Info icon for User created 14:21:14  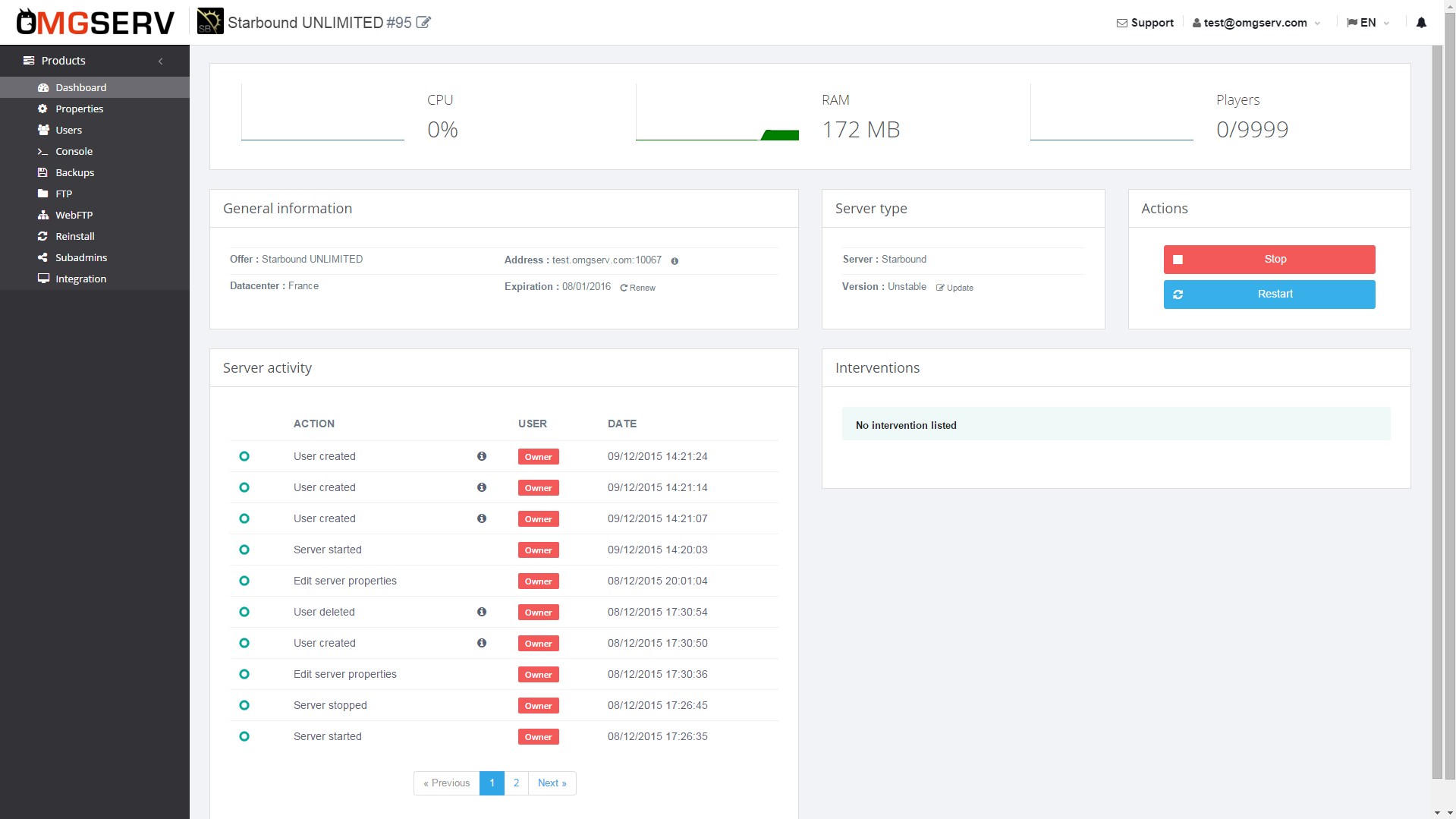(482, 487)
